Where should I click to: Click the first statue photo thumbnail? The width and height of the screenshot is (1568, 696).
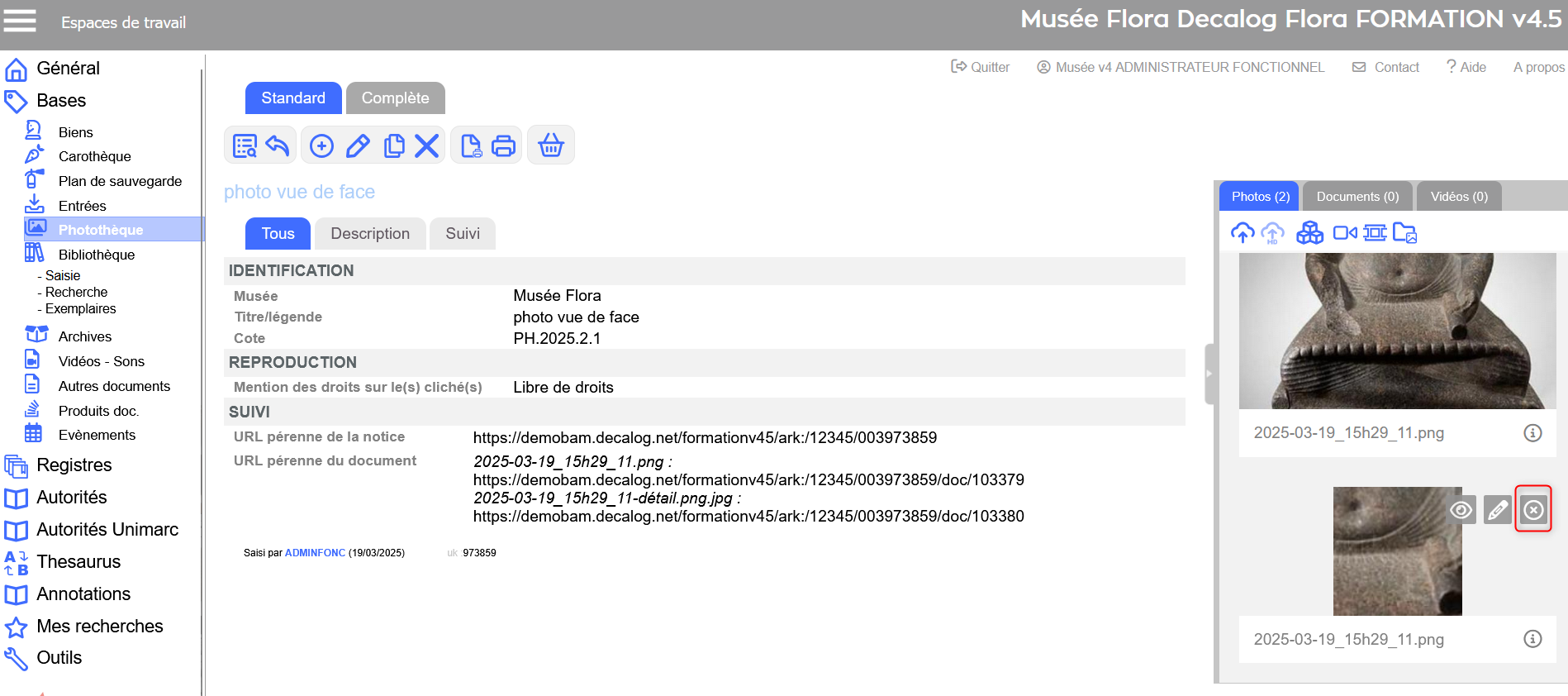[x=1397, y=331]
